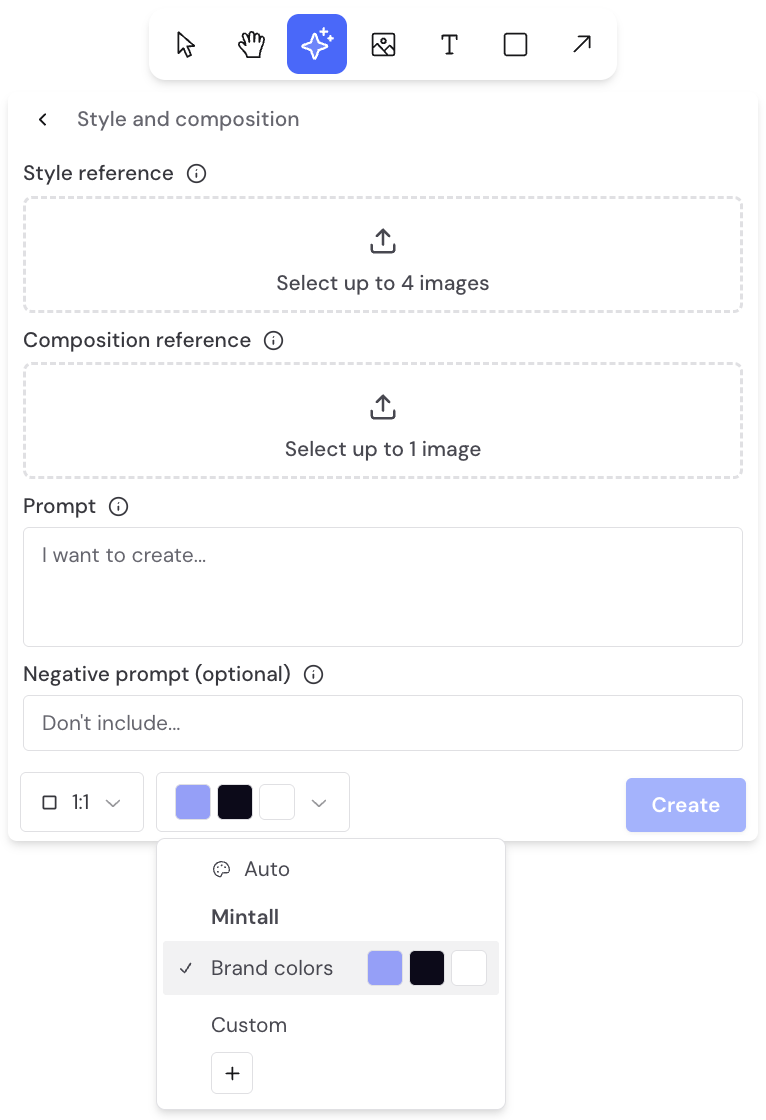Select the Text tool
Screen dimensions: 766x1120
pos(449,44)
